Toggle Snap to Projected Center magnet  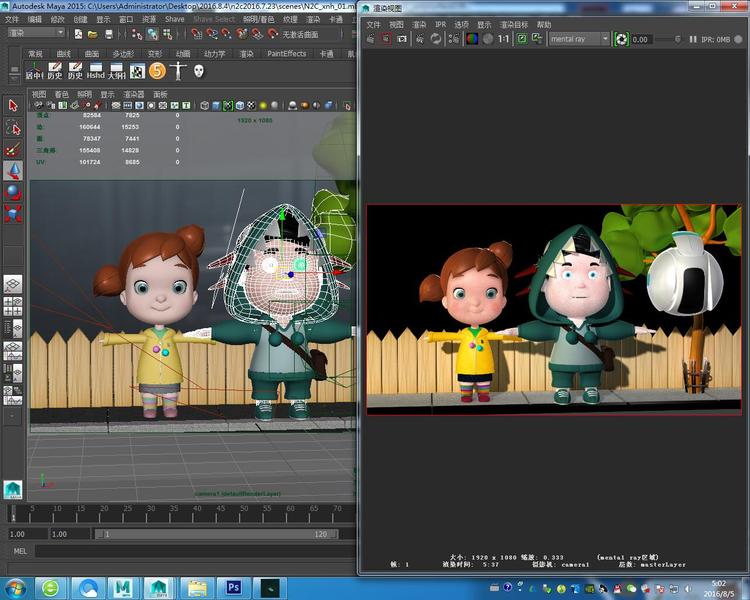click(242, 34)
